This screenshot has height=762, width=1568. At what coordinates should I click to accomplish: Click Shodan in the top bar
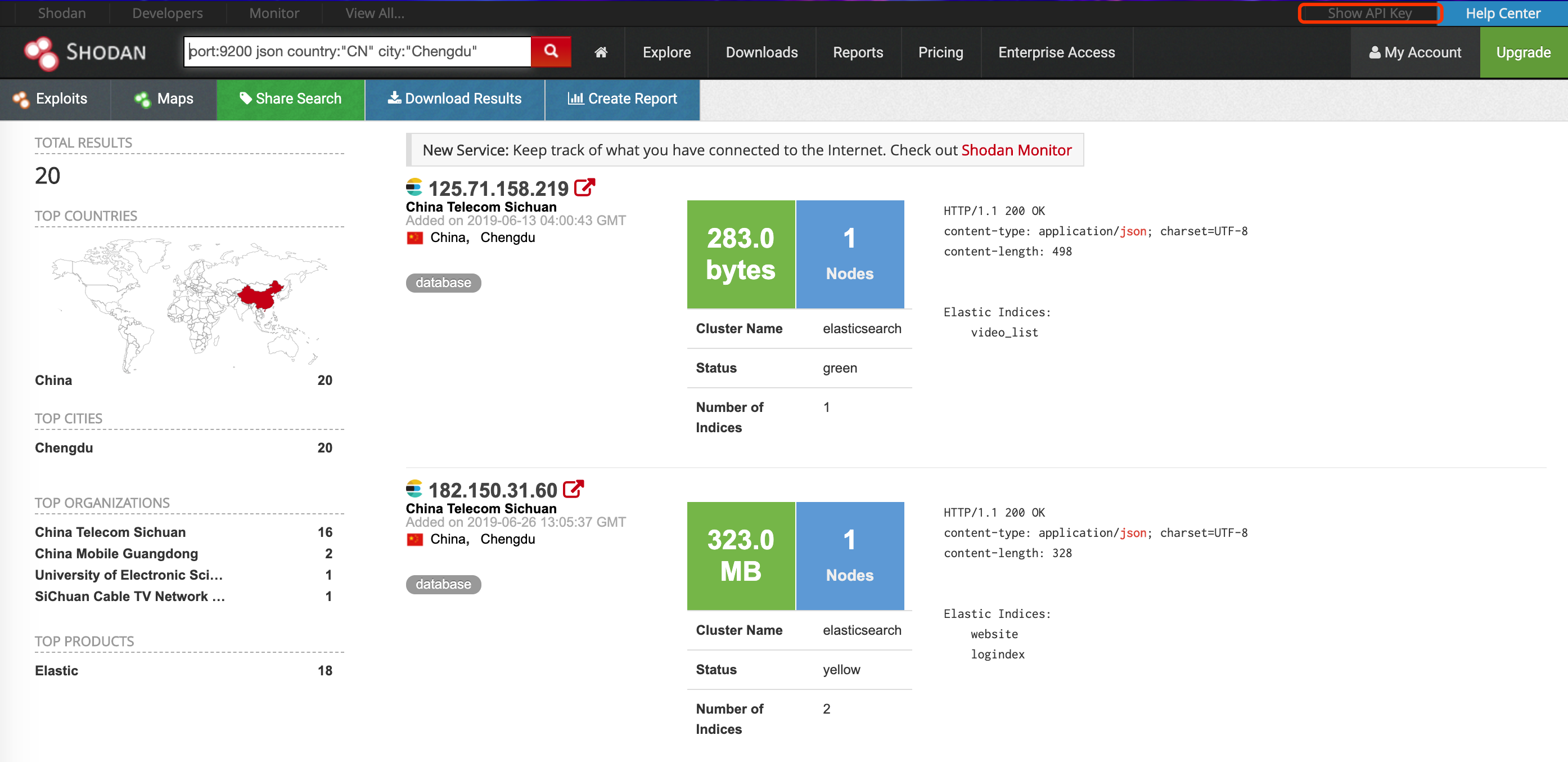point(61,13)
